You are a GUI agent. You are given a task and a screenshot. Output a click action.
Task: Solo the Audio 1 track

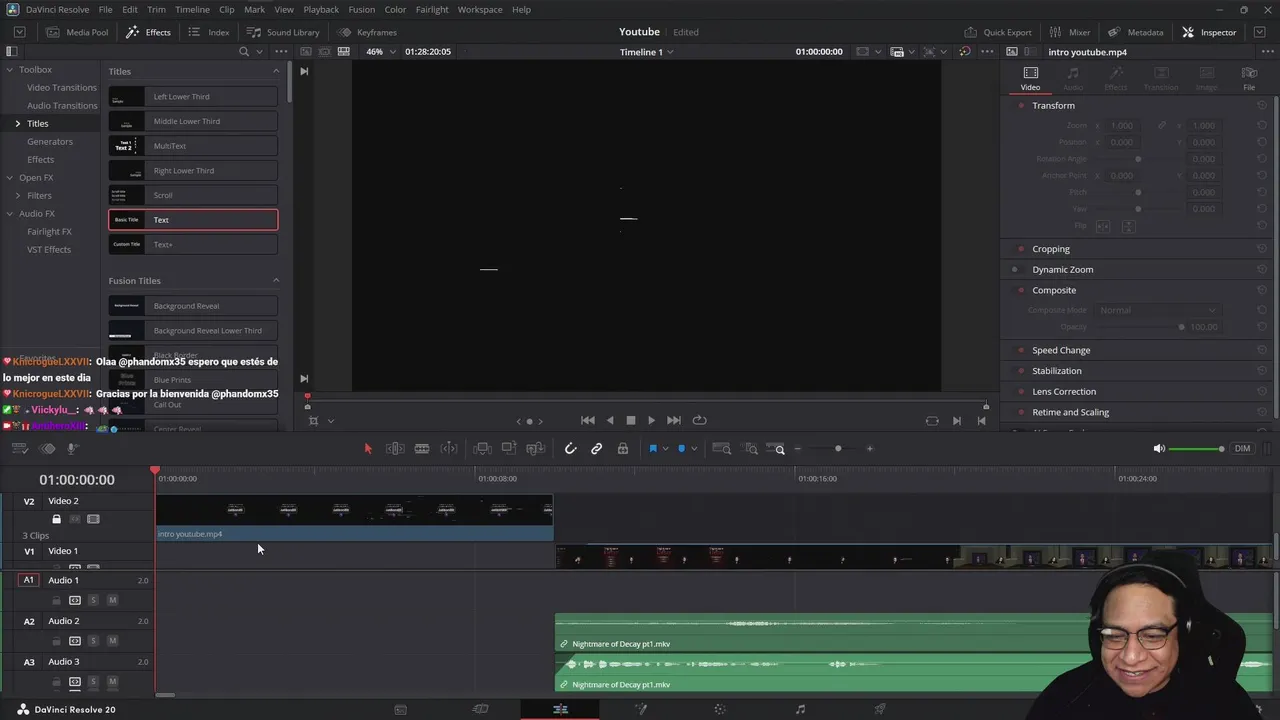[x=93, y=600]
